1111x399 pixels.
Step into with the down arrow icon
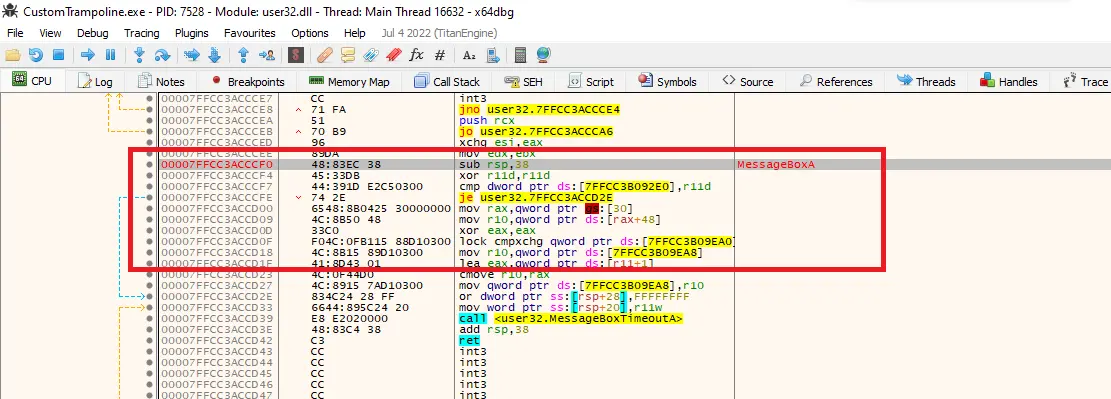(140, 55)
